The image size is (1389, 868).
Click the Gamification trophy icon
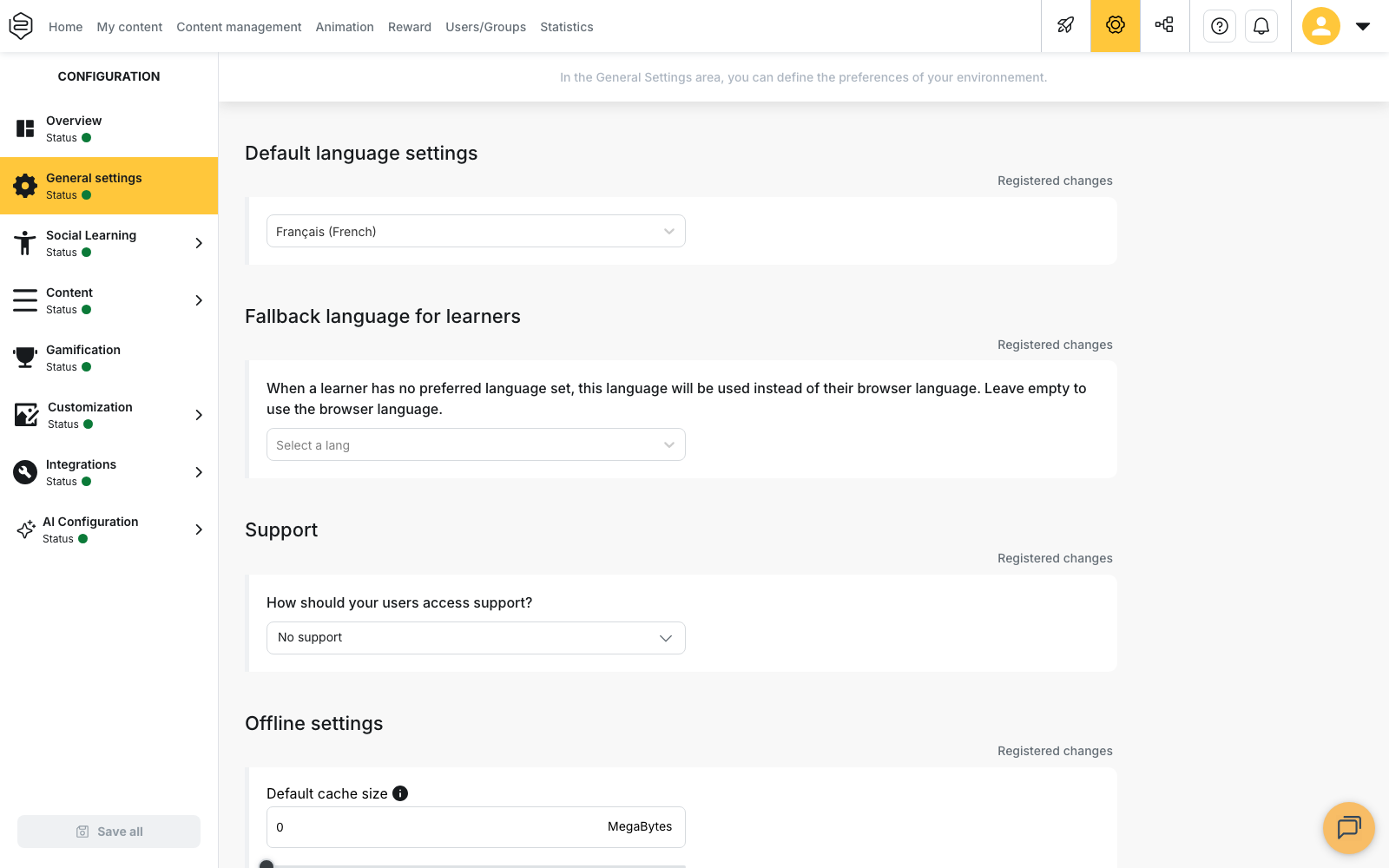pos(25,358)
